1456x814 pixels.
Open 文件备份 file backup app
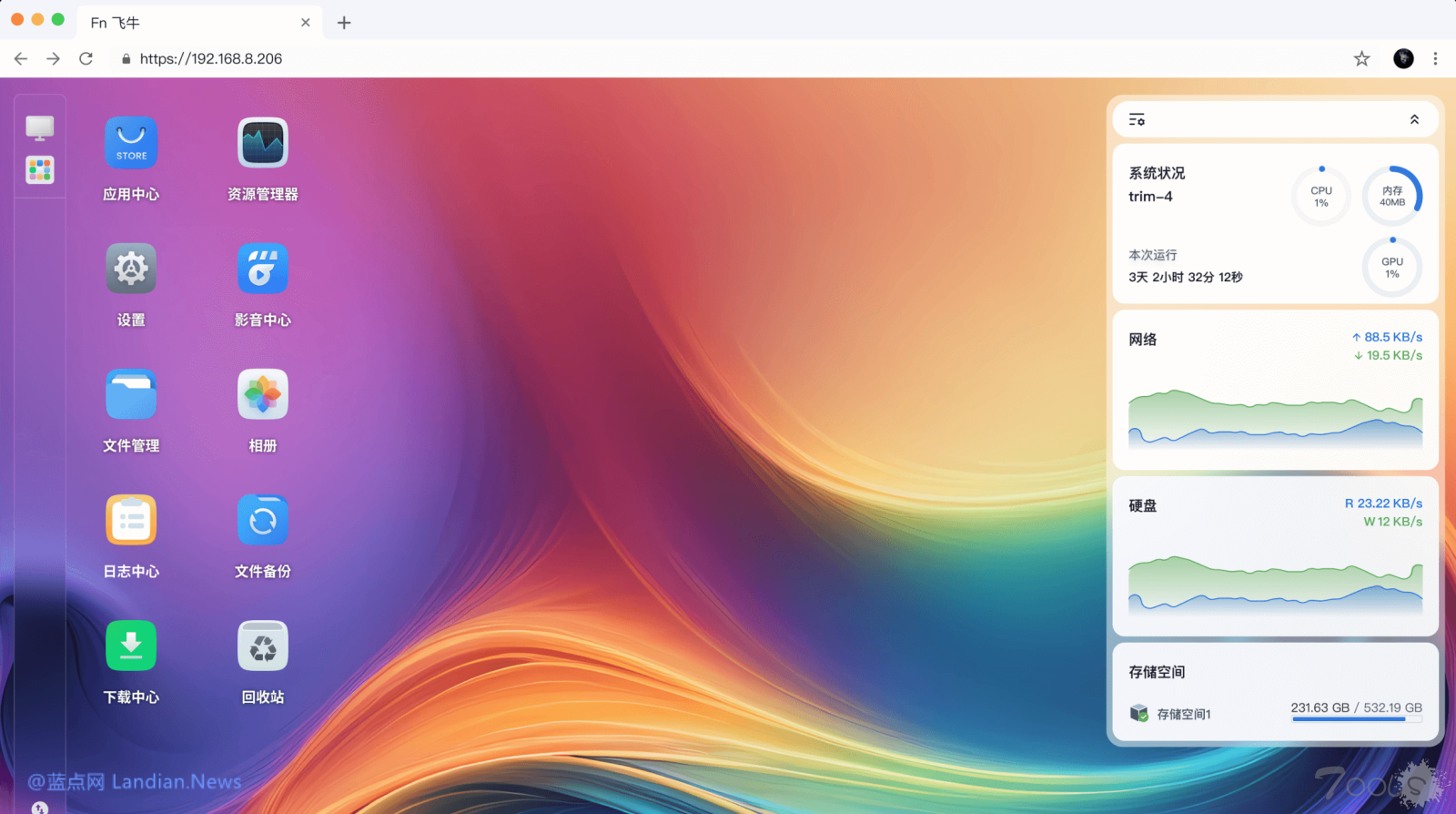pos(263,520)
